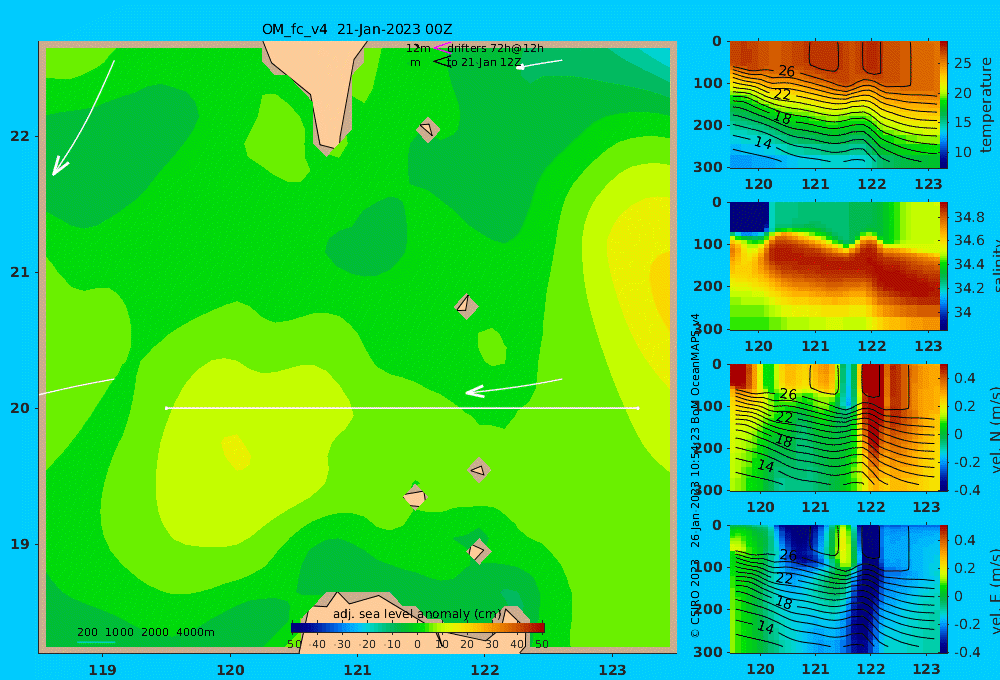Click the 300 depth tick of the salinity panel

pos(708,329)
